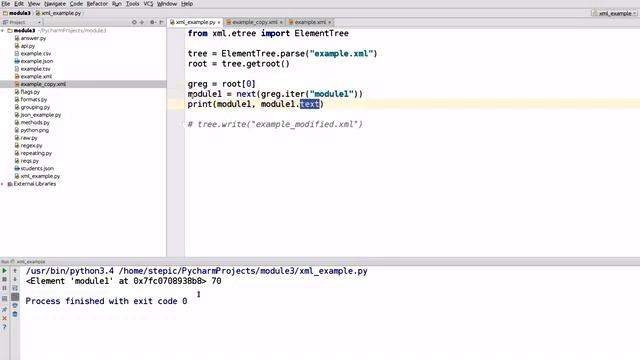Open the Help menu
The width and height of the screenshot is (640, 360).
pyautogui.click(x=187, y=4)
